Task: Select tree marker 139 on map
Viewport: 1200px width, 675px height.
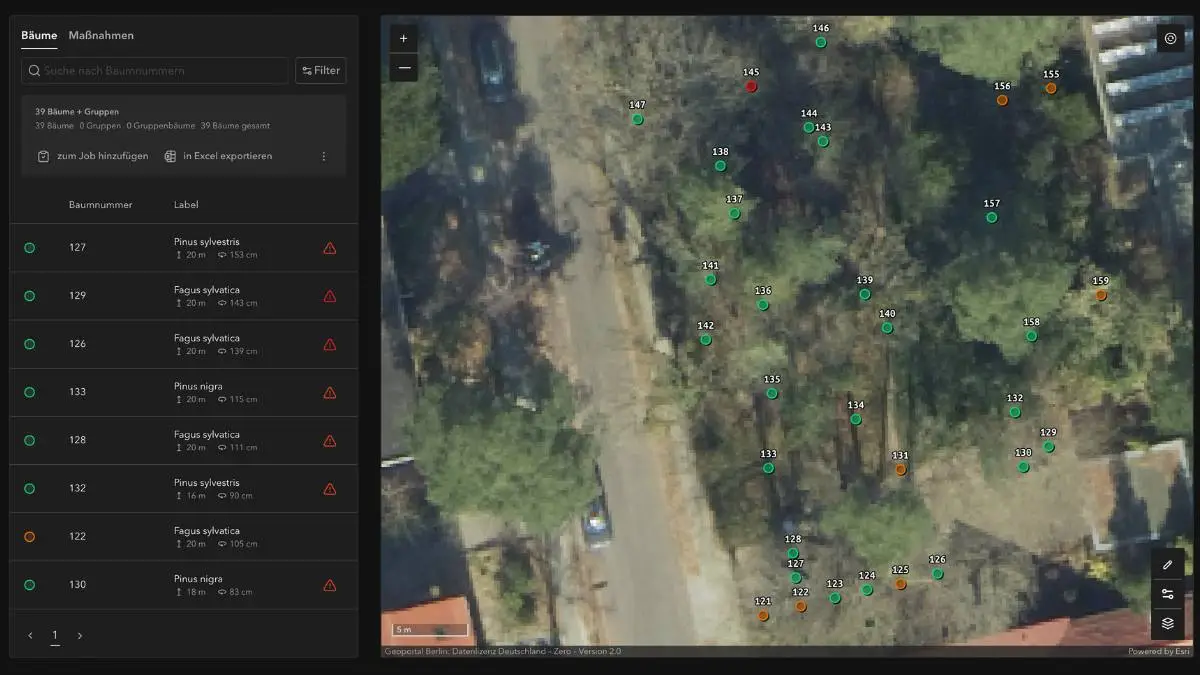Action: 865,294
